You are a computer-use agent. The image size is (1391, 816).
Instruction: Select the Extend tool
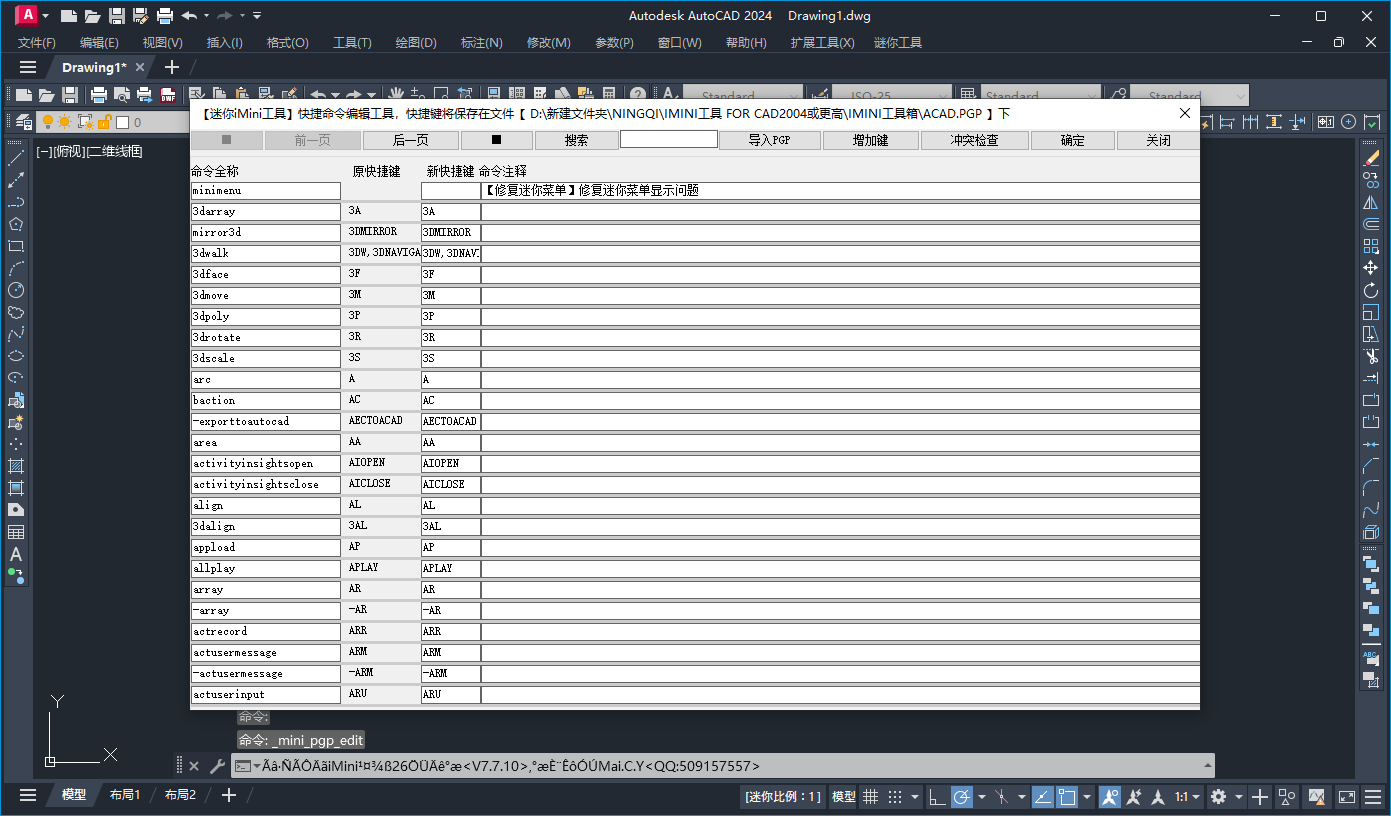point(1371,378)
